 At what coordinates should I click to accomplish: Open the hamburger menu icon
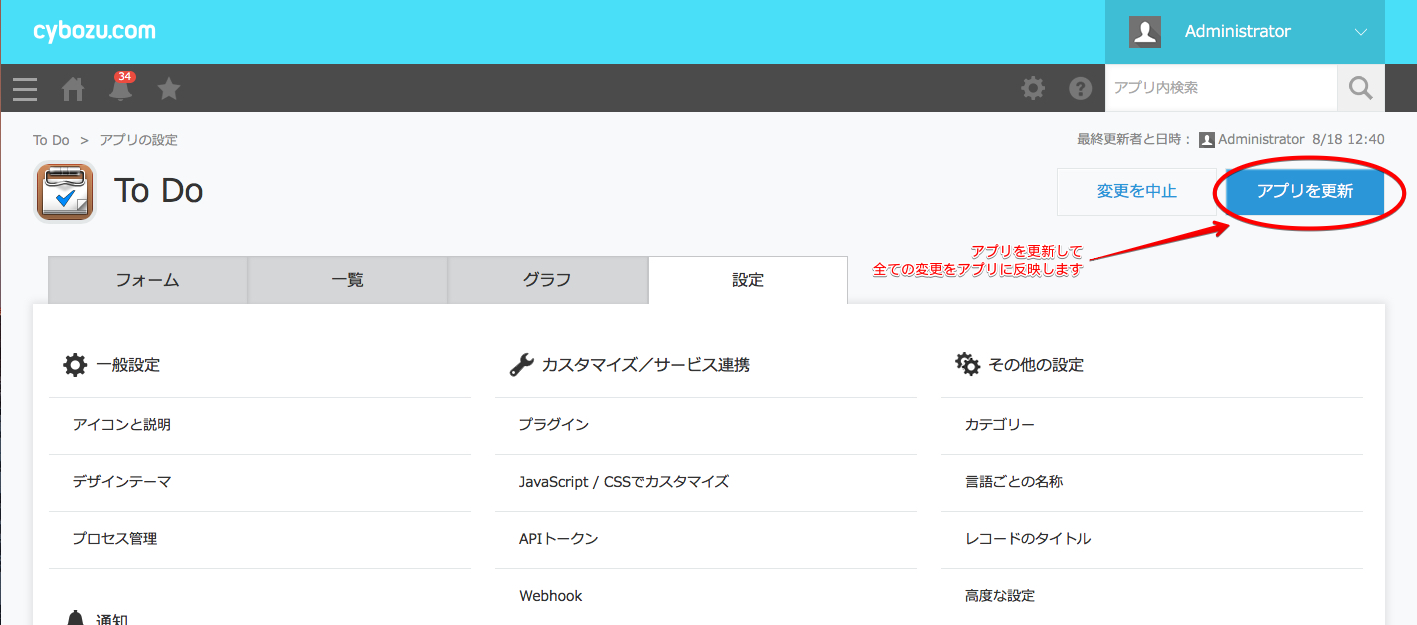[x=24, y=88]
